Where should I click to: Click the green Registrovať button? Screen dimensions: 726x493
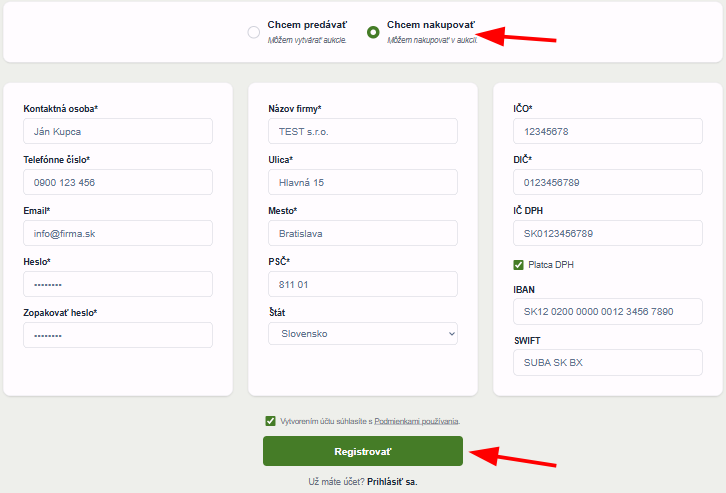click(x=362, y=451)
